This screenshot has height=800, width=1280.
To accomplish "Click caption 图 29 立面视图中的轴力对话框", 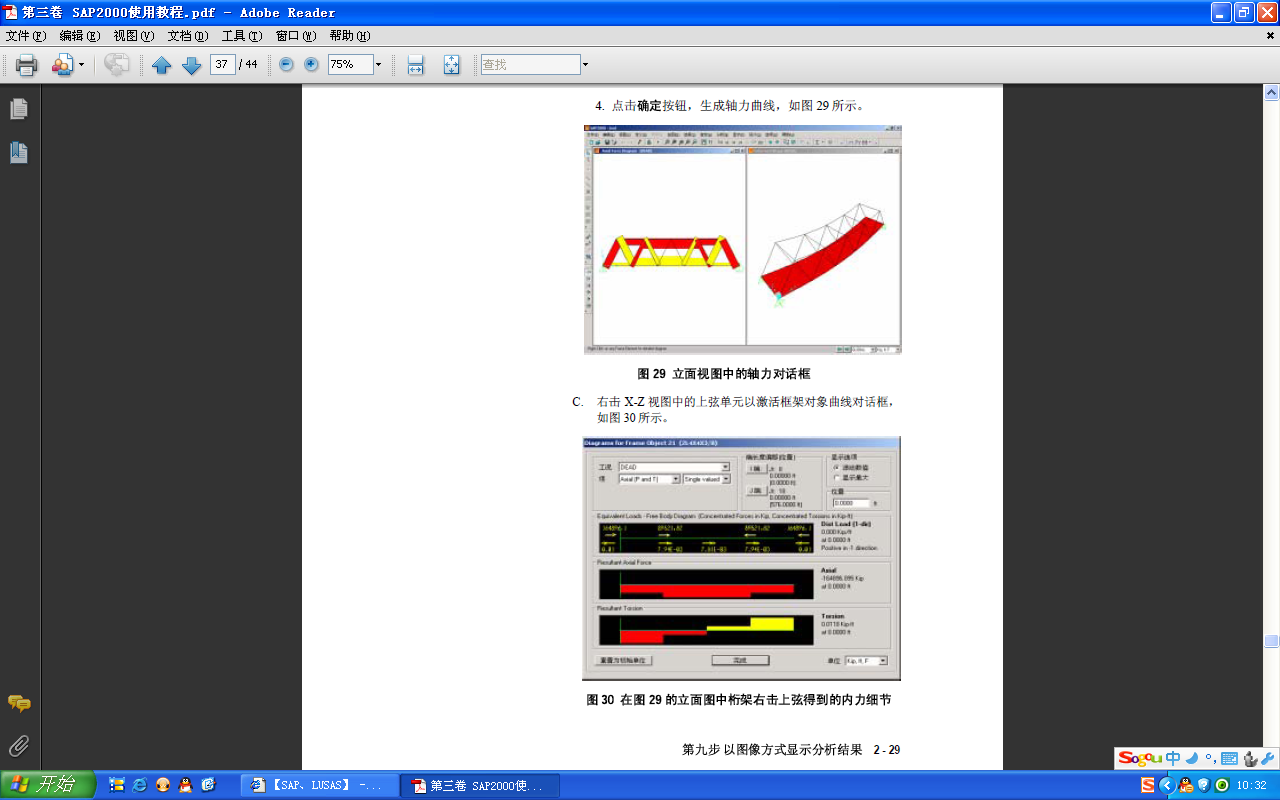I will [724, 373].
